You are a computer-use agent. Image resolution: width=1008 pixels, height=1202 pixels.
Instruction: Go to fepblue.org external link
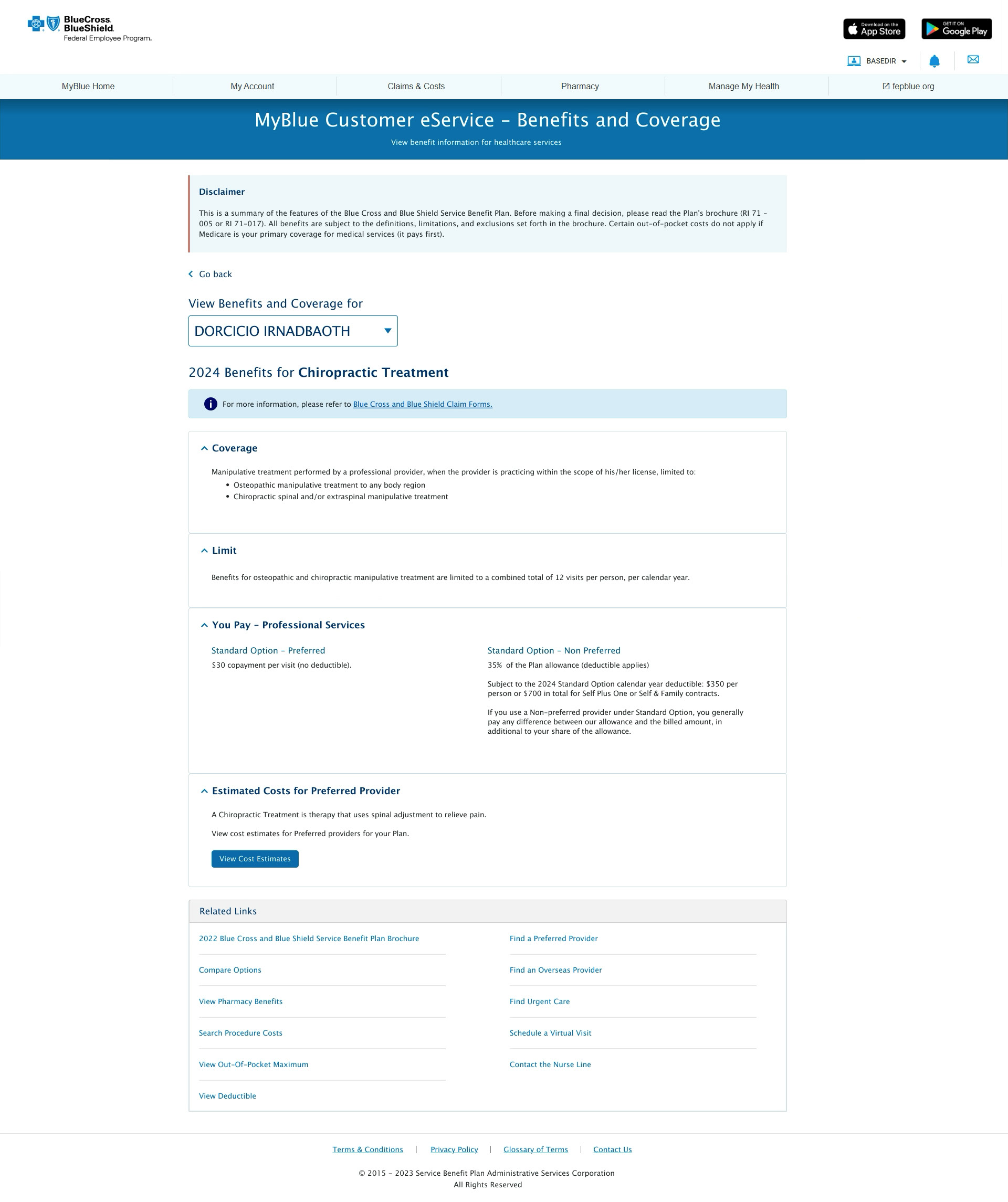[x=908, y=87]
